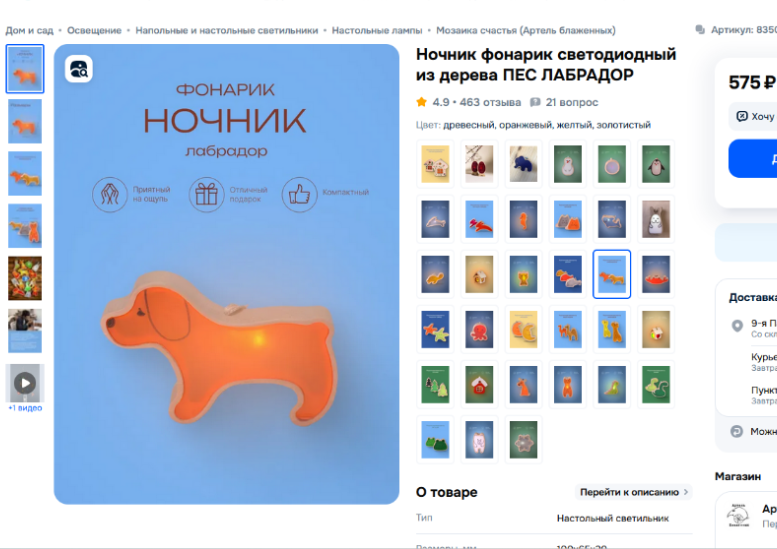Select the penguin variant thumbnail
This screenshot has height=549, width=777.
tap(656, 164)
